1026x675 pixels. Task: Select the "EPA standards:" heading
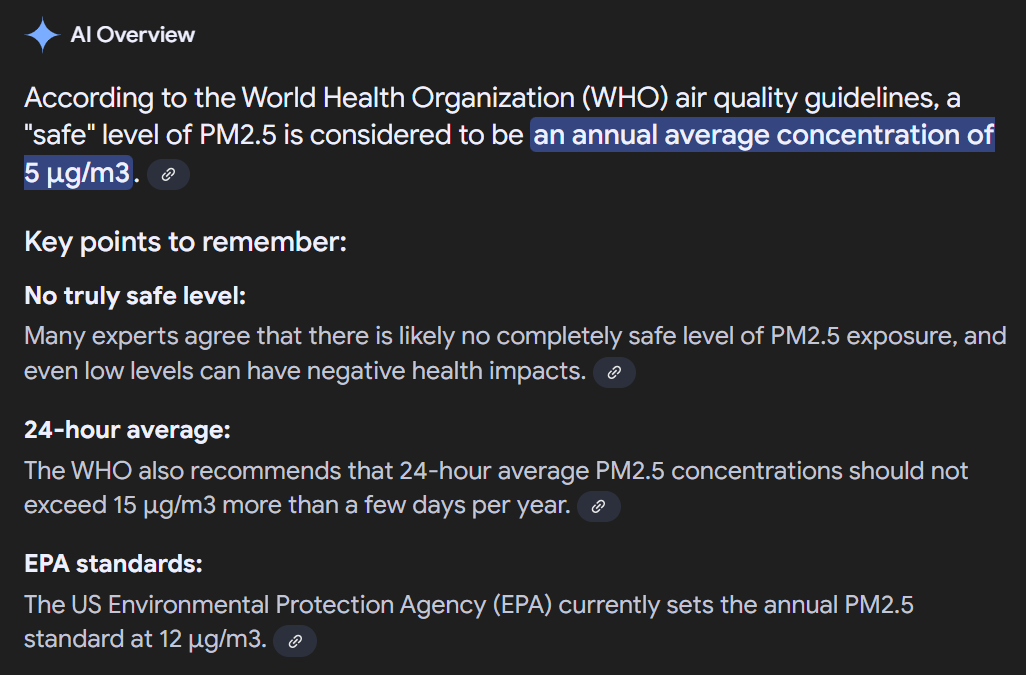113,564
